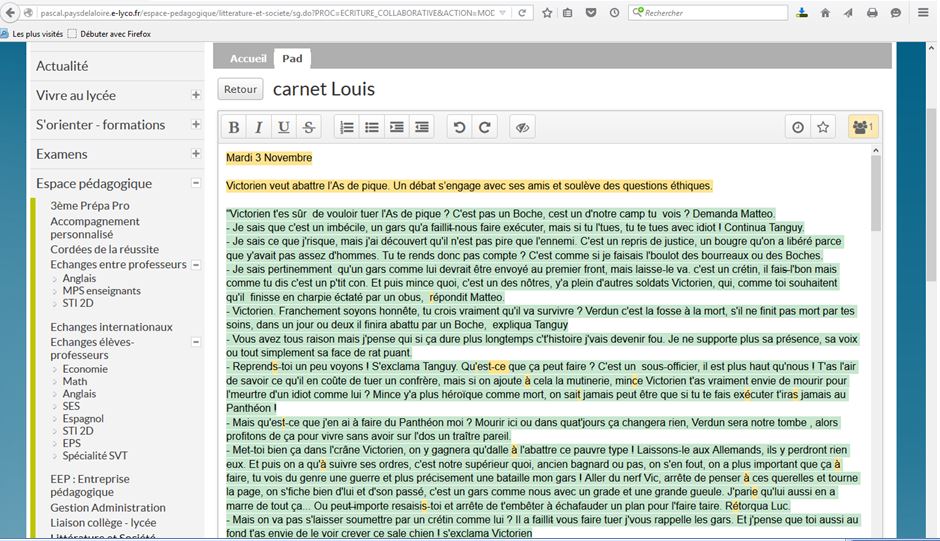
Task: Insert a bulleted list
Action: coord(371,127)
